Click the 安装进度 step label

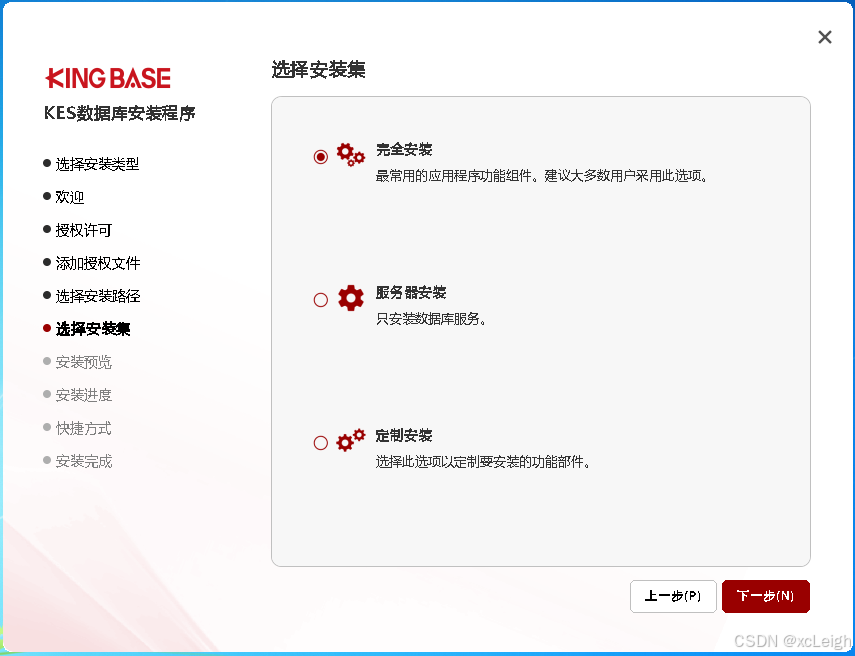(x=84, y=395)
